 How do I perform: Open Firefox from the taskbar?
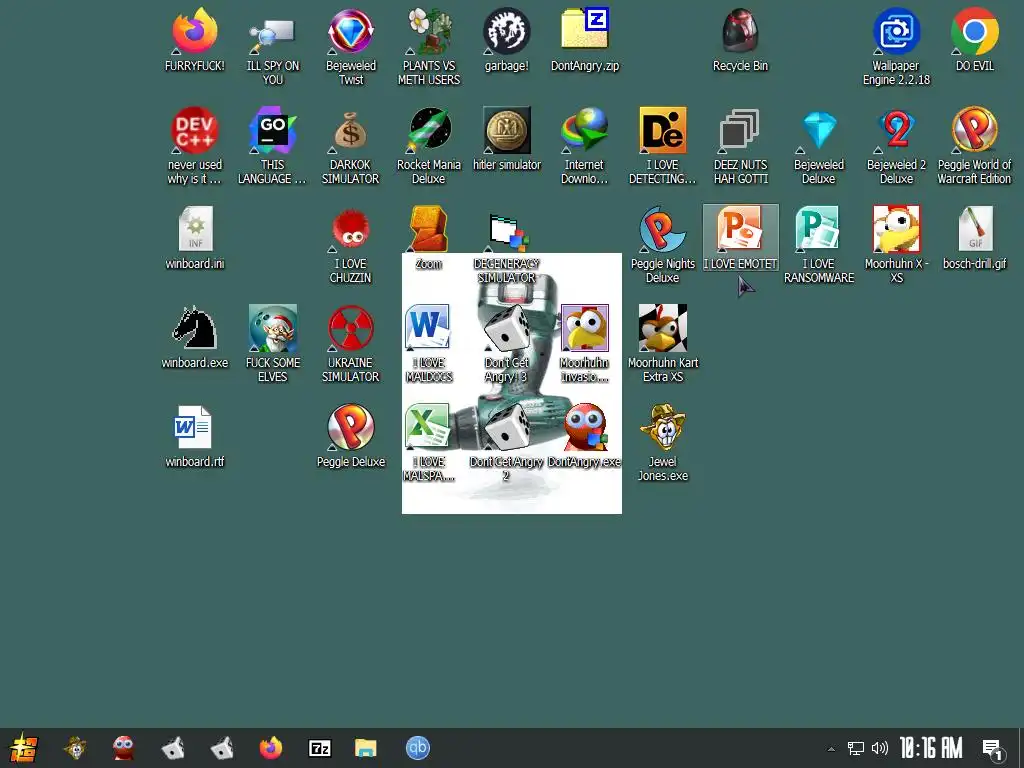pos(270,748)
